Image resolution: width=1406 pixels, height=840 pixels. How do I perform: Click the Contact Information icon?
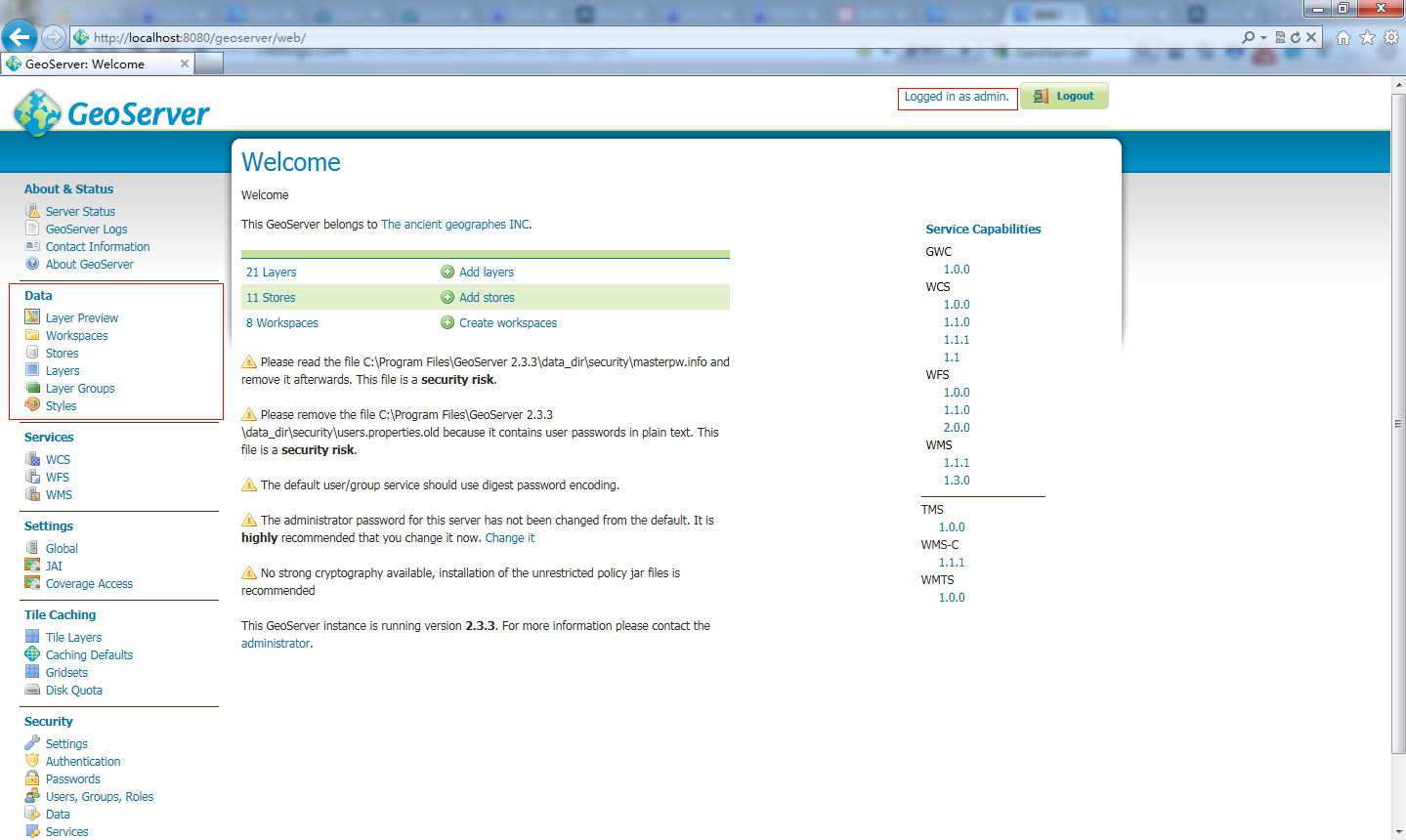tap(32, 246)
